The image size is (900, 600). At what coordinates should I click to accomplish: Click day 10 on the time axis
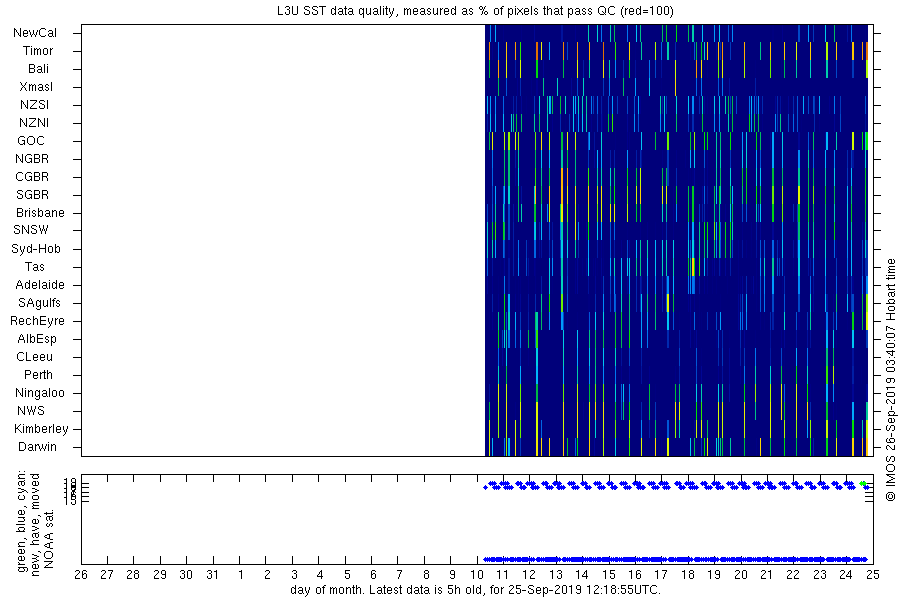(x=476, y=575)
